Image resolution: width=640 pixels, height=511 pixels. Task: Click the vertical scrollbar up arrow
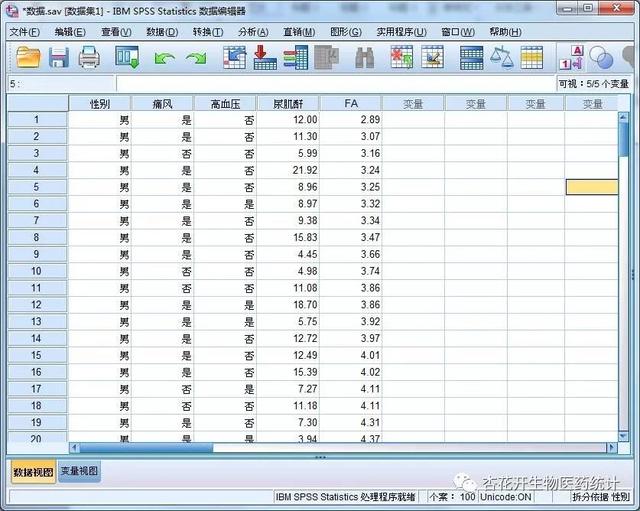623,117
